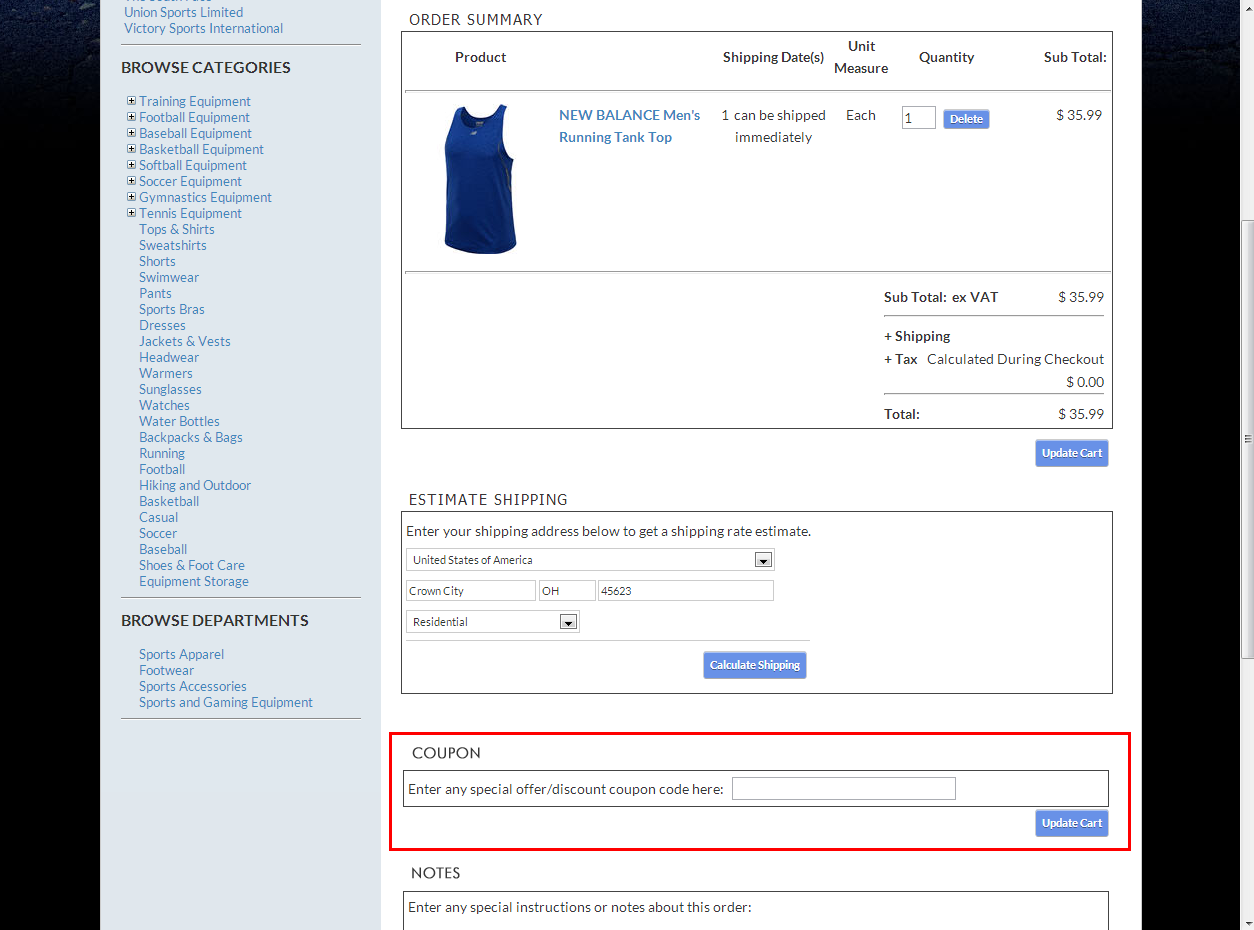Expand the Training Equipment category
The height and width of the screenshot is (930, 1254).
(131, 101)
